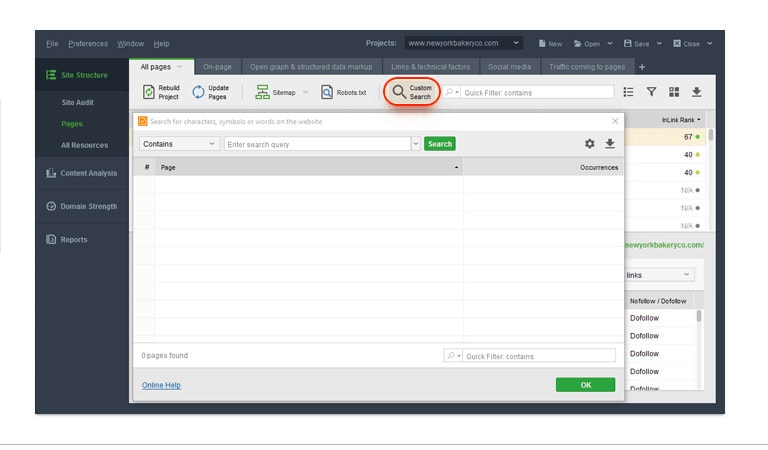Click the toolbar quick filter magnifier icon
This screenshot has height=450, width=768.
[x=451, y=92]
